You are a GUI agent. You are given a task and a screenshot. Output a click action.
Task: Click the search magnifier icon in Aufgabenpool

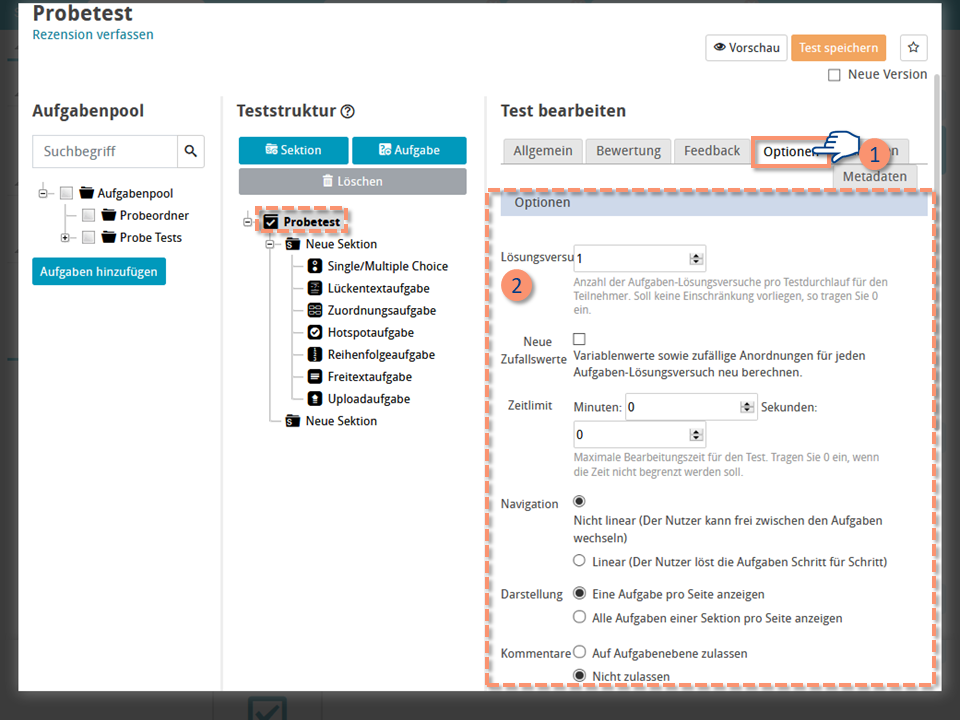191,151
